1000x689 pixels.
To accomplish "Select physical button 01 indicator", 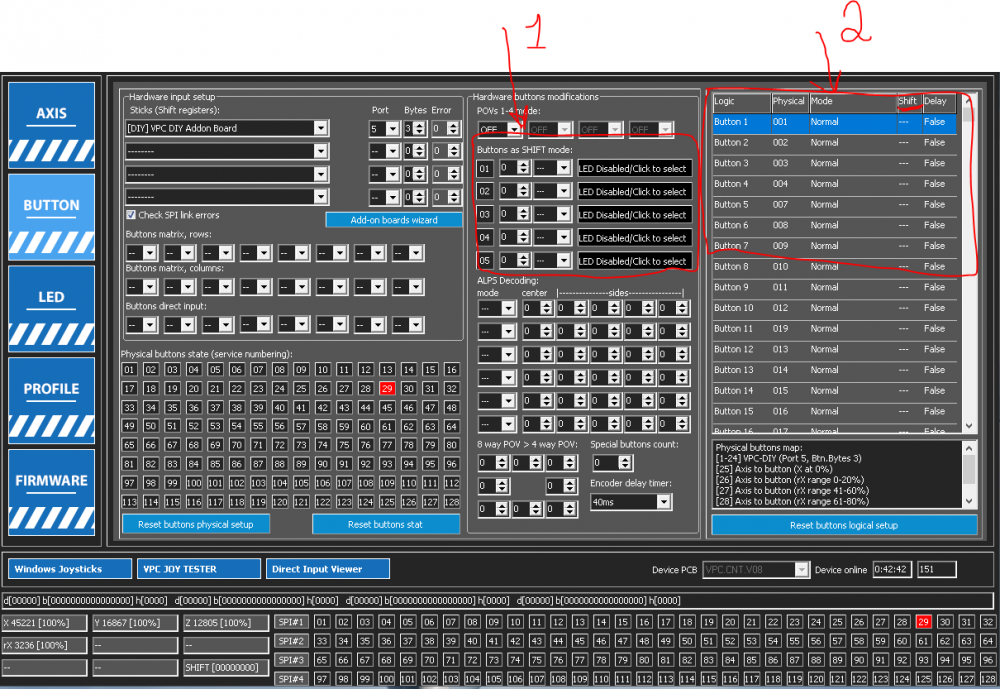I will point(129,369).
